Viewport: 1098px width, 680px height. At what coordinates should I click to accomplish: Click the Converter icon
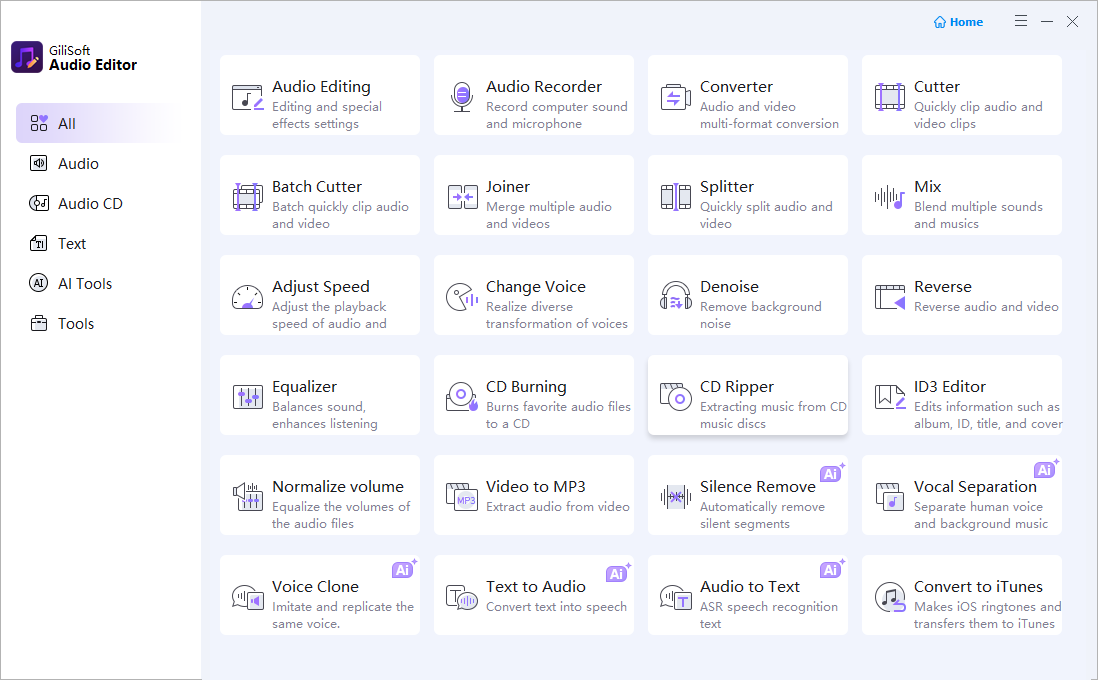(675, 97)
